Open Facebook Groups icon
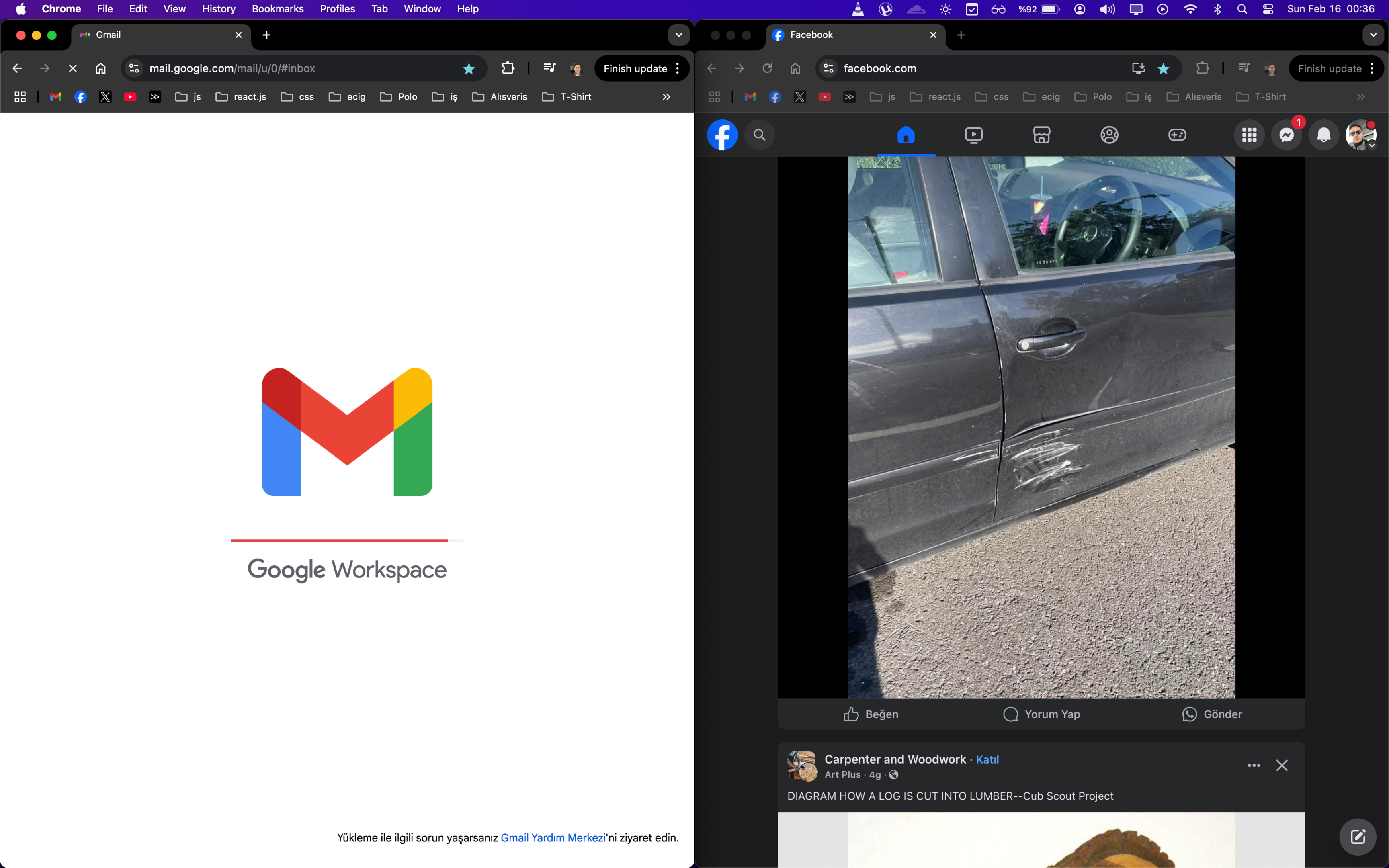The height and width of the screenshot is (868, 1389). (1109, 135)
